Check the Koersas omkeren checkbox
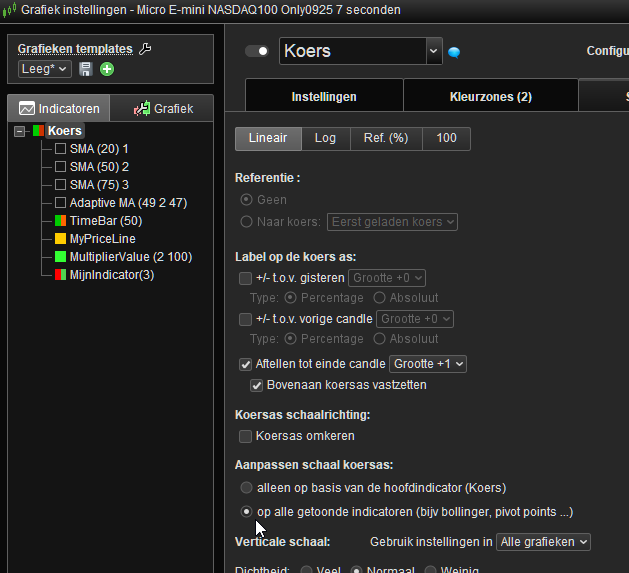 coord(246,436)
